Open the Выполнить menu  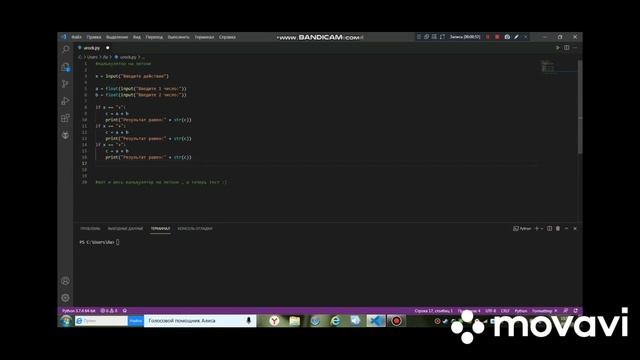tap(178, 37)
